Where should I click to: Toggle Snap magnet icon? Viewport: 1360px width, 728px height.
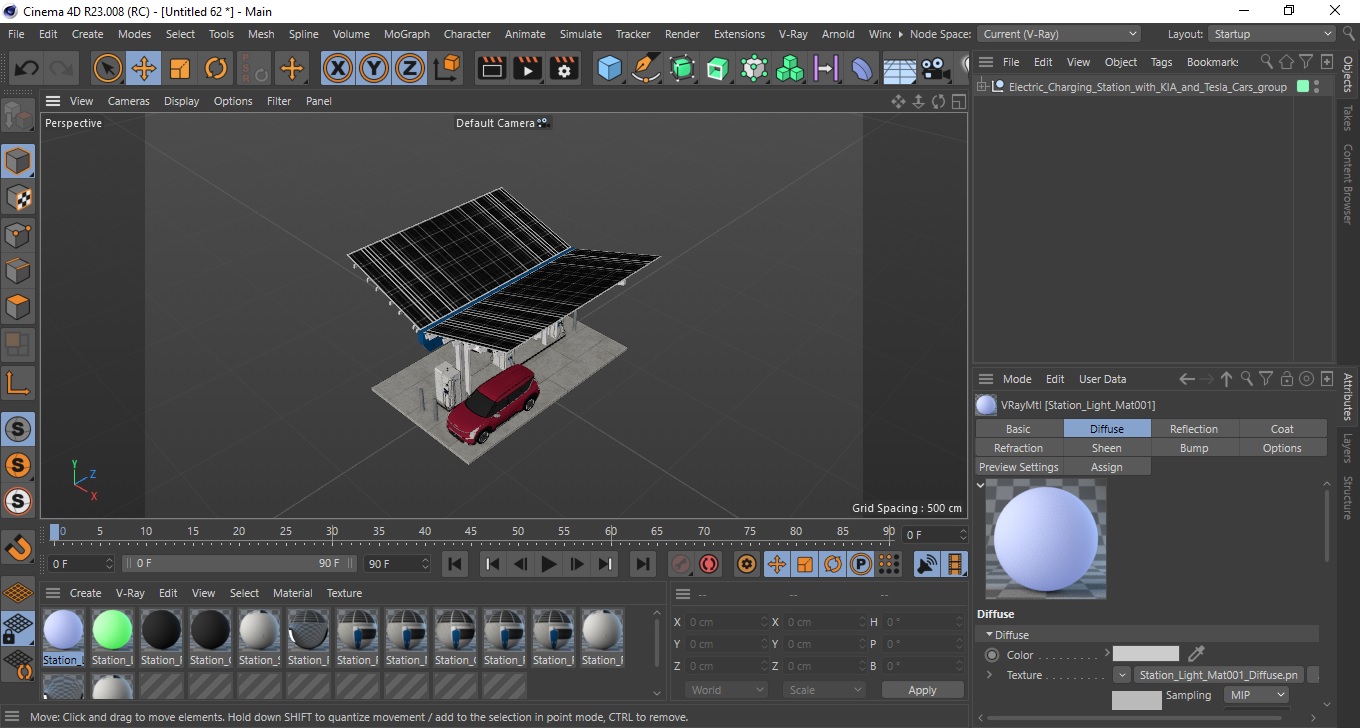(18, 548)
